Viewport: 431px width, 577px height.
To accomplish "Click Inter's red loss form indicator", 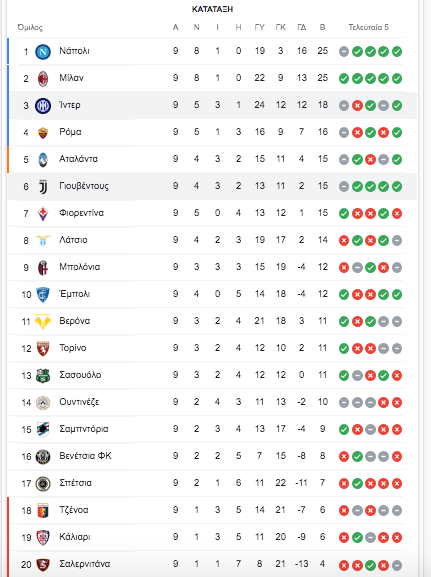I will [x=357, y=106].
